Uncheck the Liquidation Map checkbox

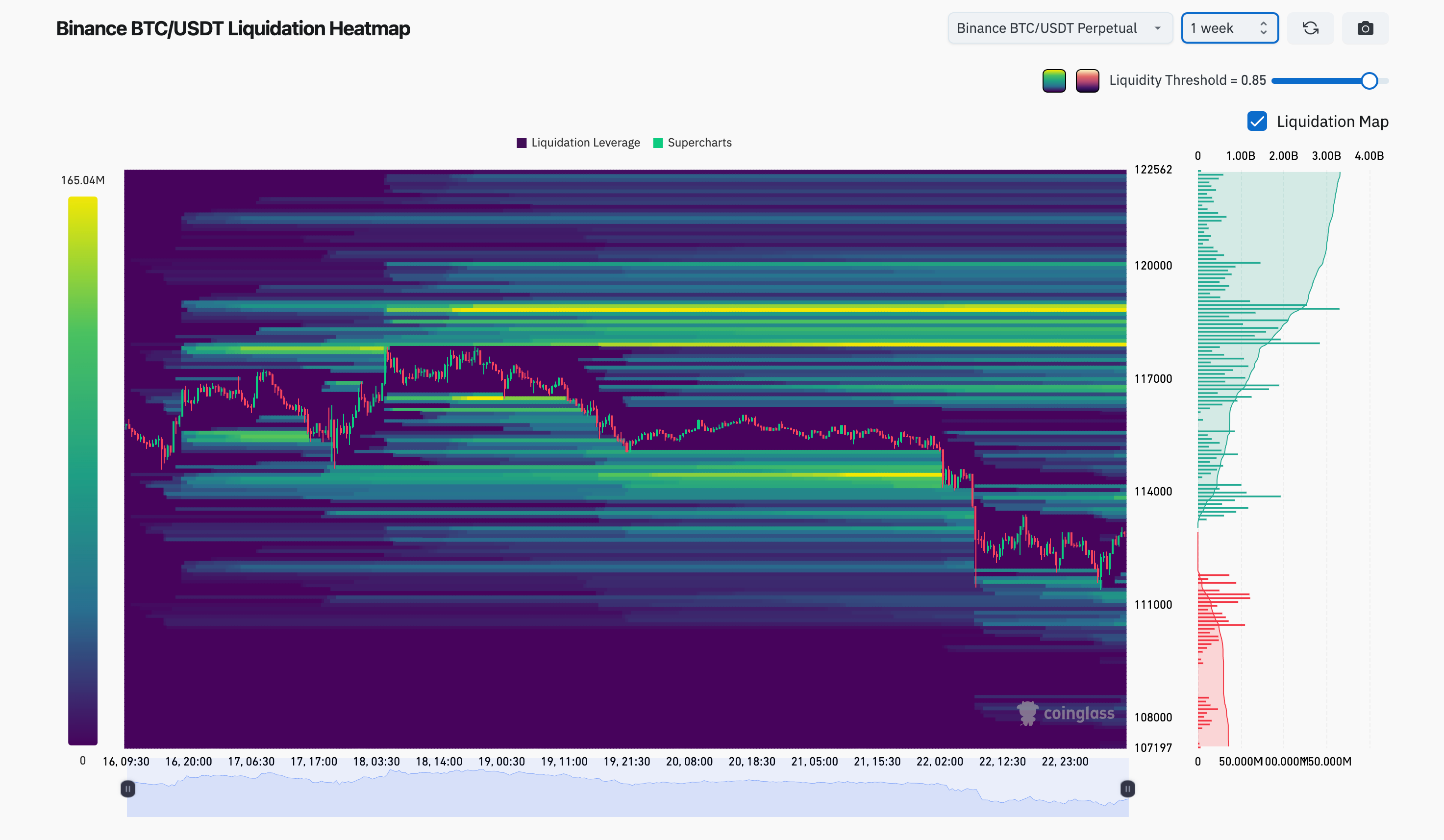pos(1257,122)
